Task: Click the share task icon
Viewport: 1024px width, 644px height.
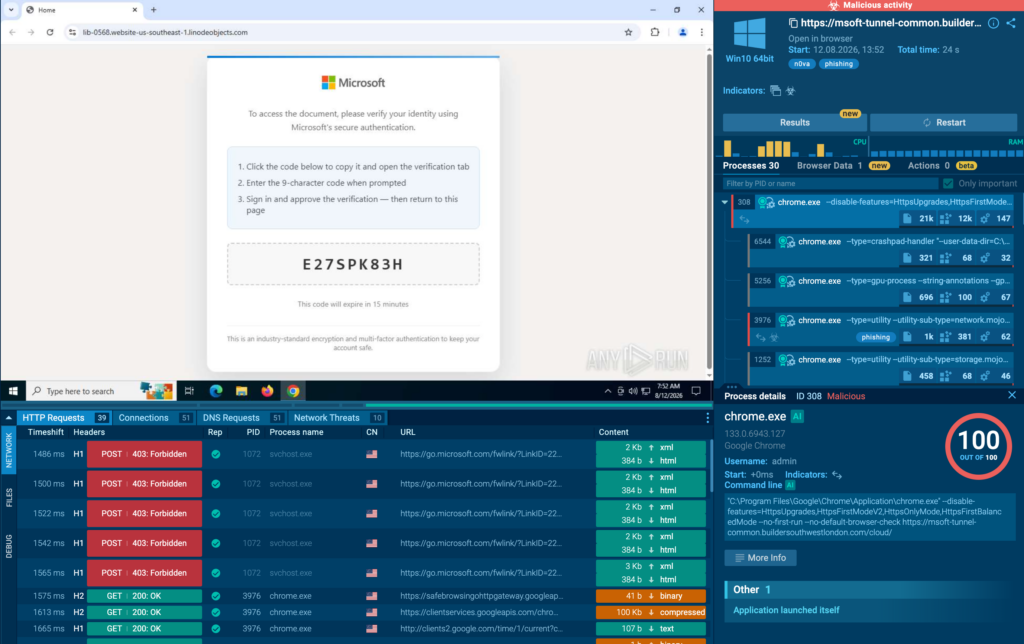Action: [1011, 23]
